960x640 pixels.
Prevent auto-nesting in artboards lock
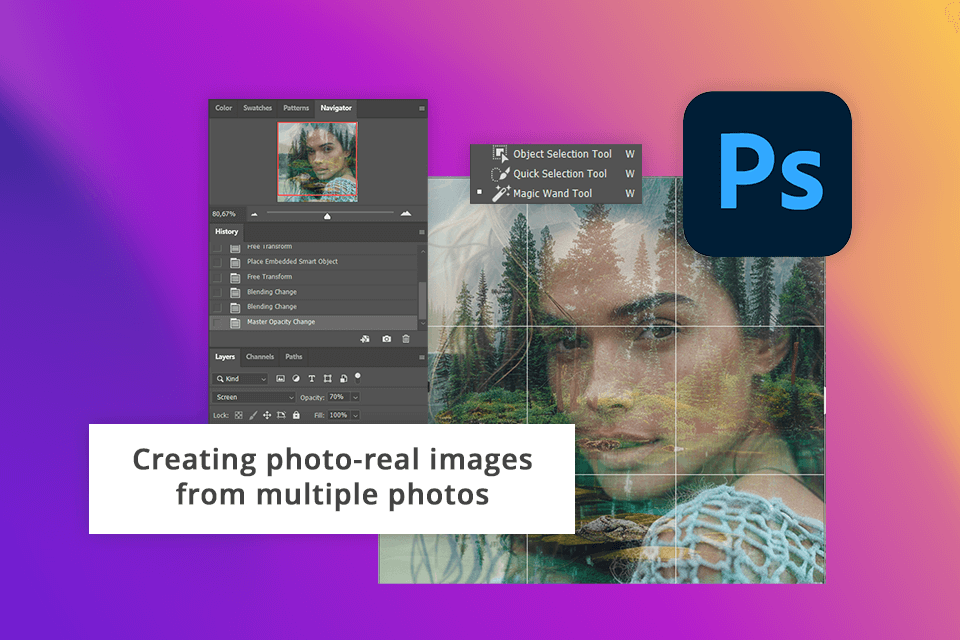282,415
